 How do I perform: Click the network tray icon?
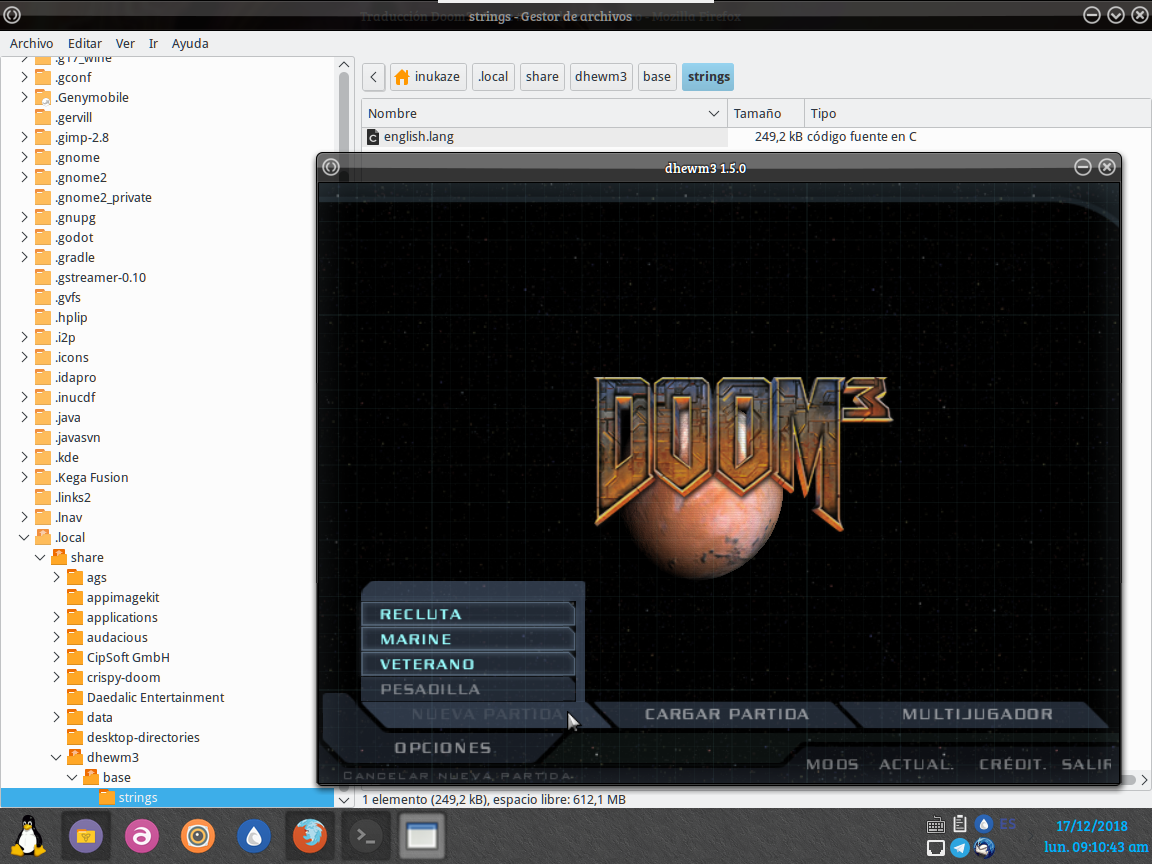[x=935, y=849]
